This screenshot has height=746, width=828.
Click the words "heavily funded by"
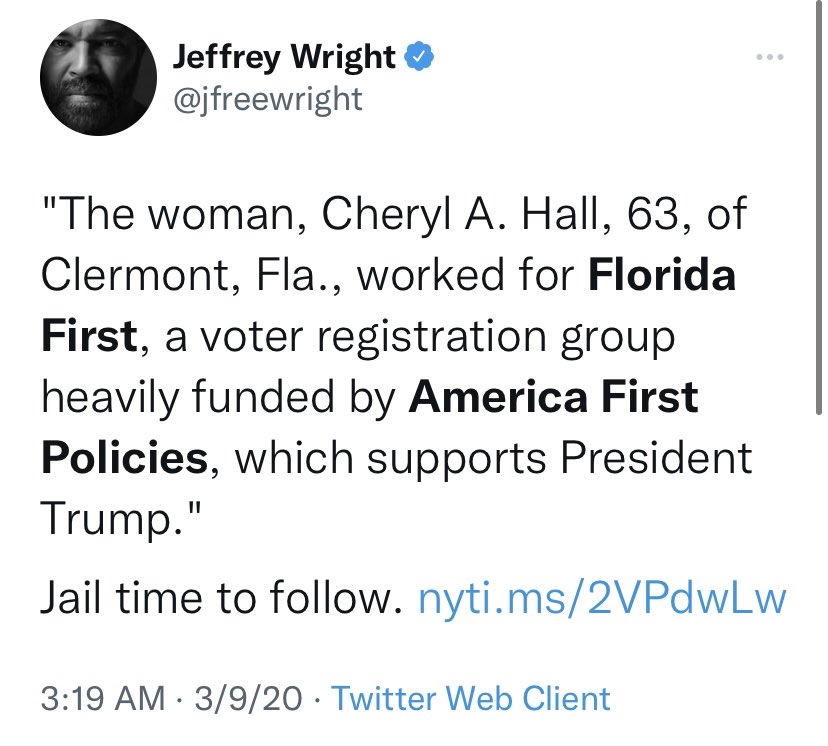click(x=220, y=398)
